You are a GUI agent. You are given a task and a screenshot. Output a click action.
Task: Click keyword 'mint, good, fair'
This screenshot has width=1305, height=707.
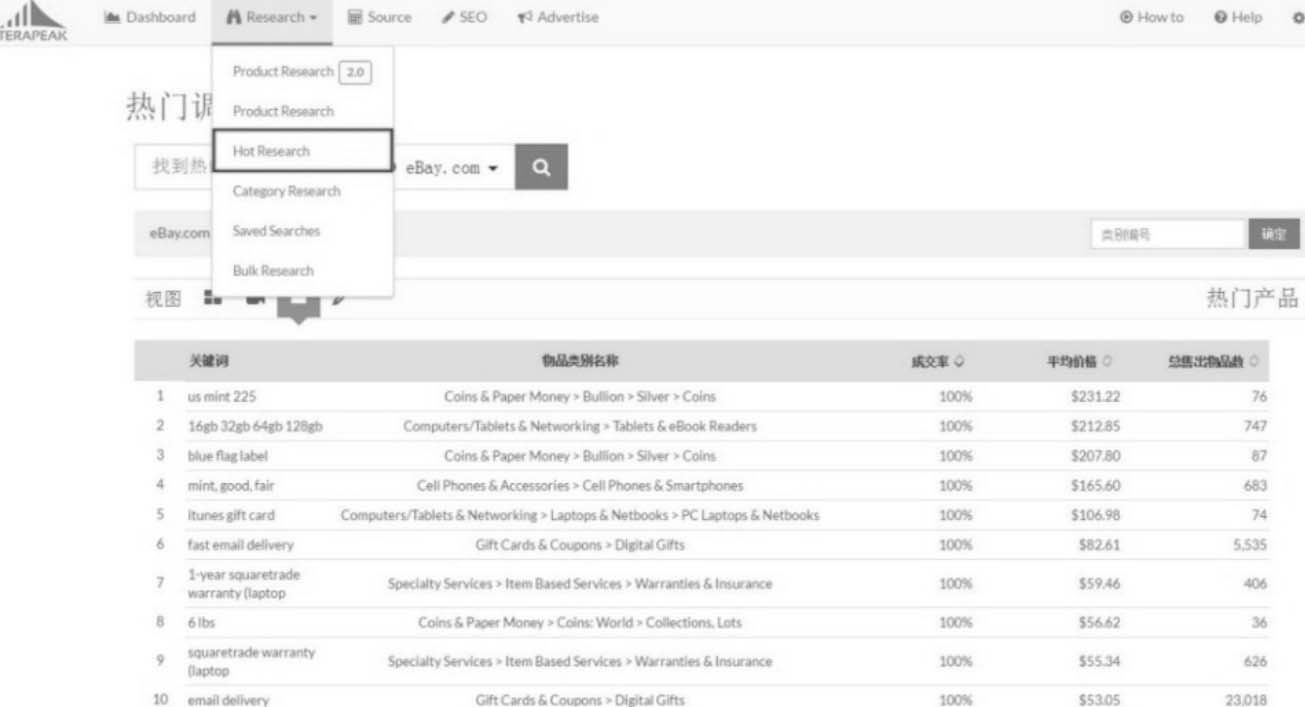[231, 486]
